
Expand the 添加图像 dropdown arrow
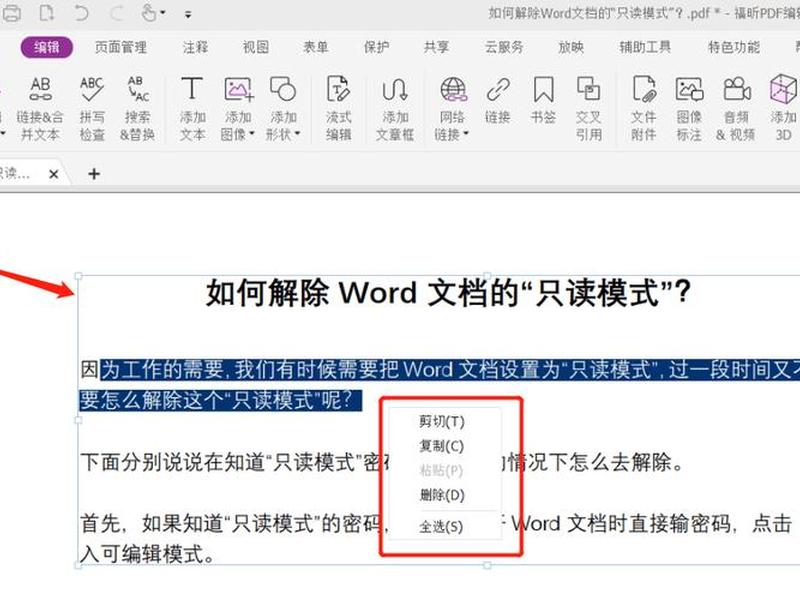pyautogui.click(x=252, y=134)
